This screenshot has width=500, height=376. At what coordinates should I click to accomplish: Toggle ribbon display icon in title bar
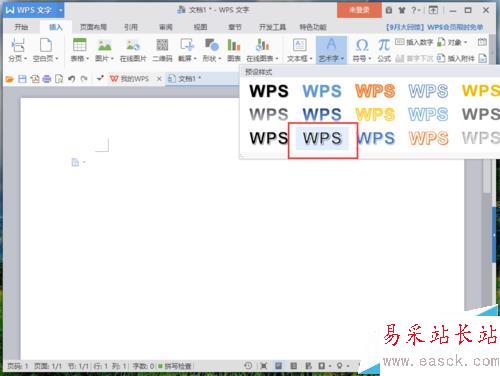(433, 10)
